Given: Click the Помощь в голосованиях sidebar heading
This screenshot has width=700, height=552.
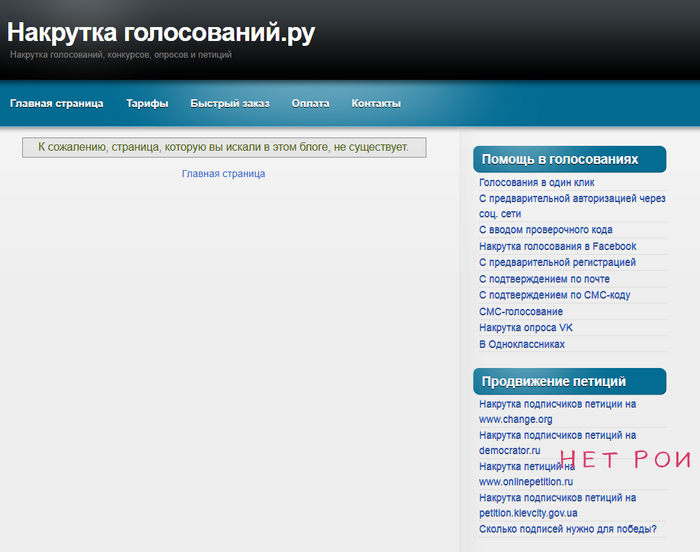Looking at the screenshot, I should tap(570, 159).
